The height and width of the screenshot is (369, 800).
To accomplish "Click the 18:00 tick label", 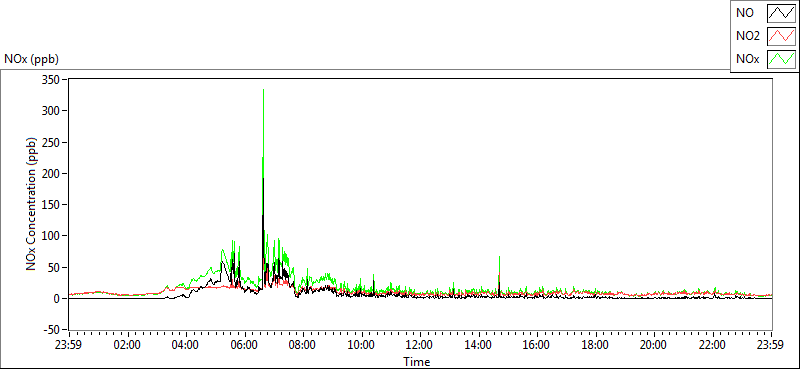I will coord(595,344).
